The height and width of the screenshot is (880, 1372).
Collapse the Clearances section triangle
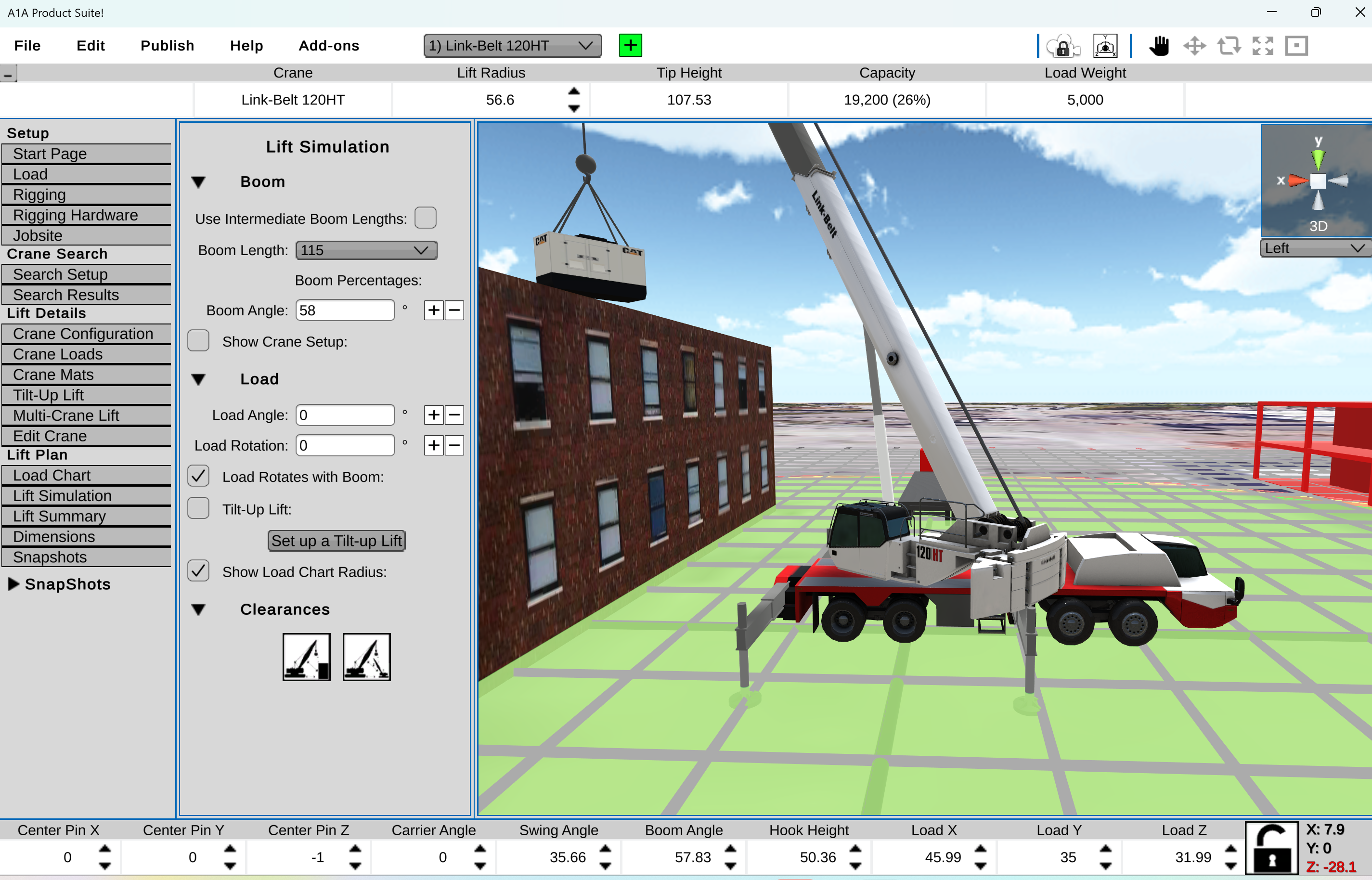(x=198, y=610)
